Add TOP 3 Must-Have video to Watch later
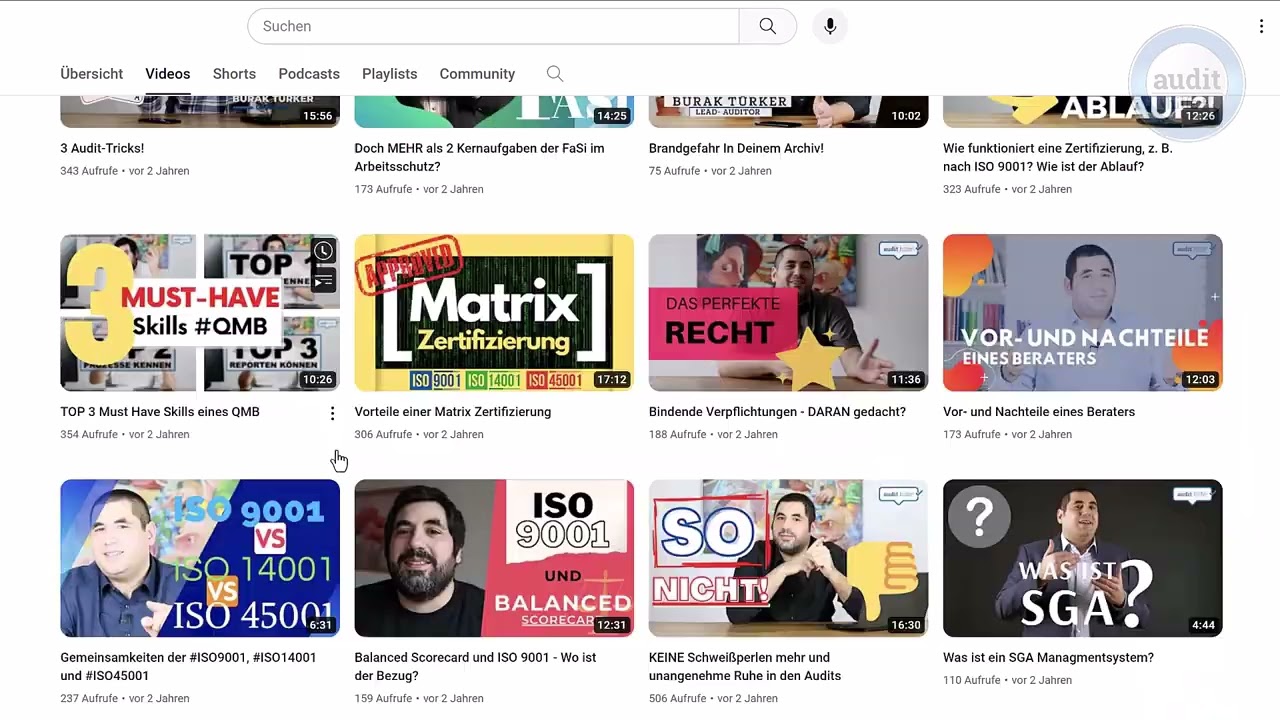1280x720 pixels. (323, 251)
